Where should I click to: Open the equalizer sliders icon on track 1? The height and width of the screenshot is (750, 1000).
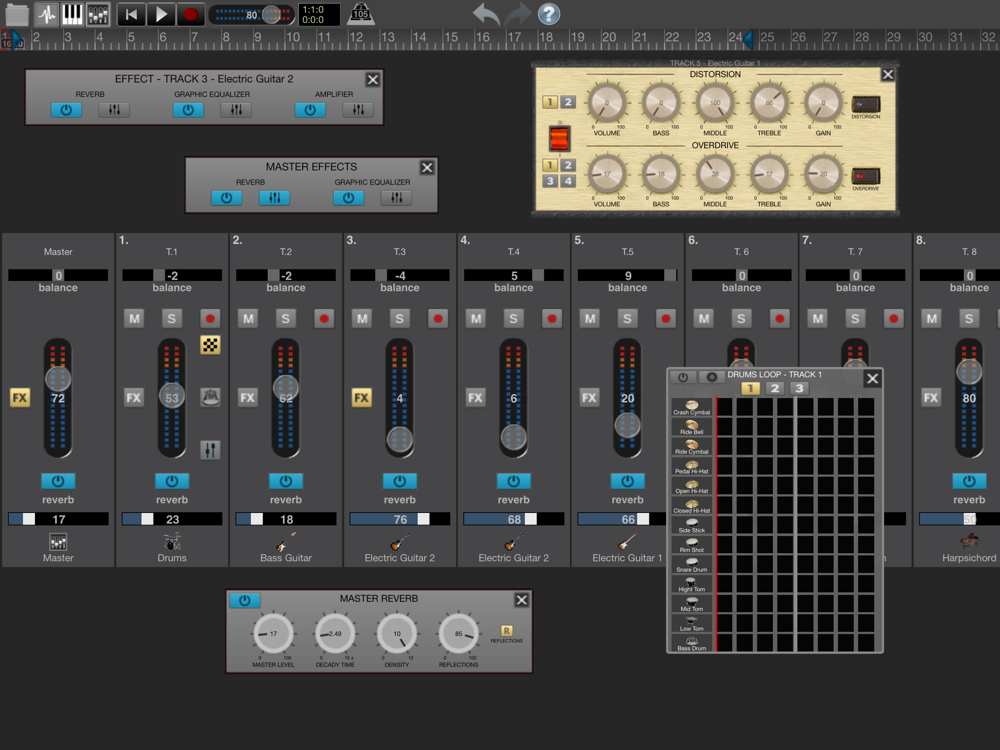pos(210,450)
